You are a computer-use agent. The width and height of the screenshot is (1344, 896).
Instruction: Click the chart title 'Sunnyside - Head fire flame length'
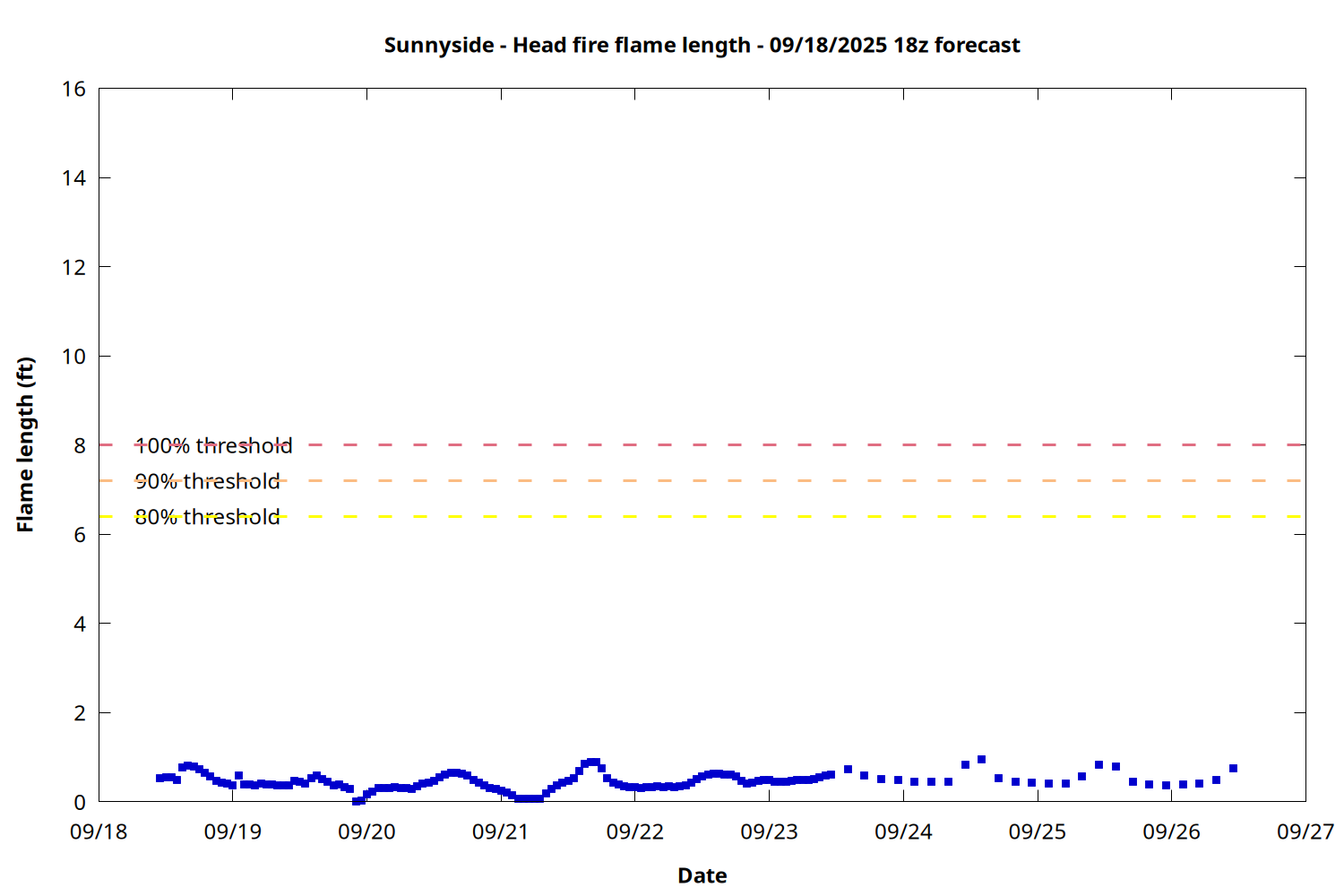point(702,45)
